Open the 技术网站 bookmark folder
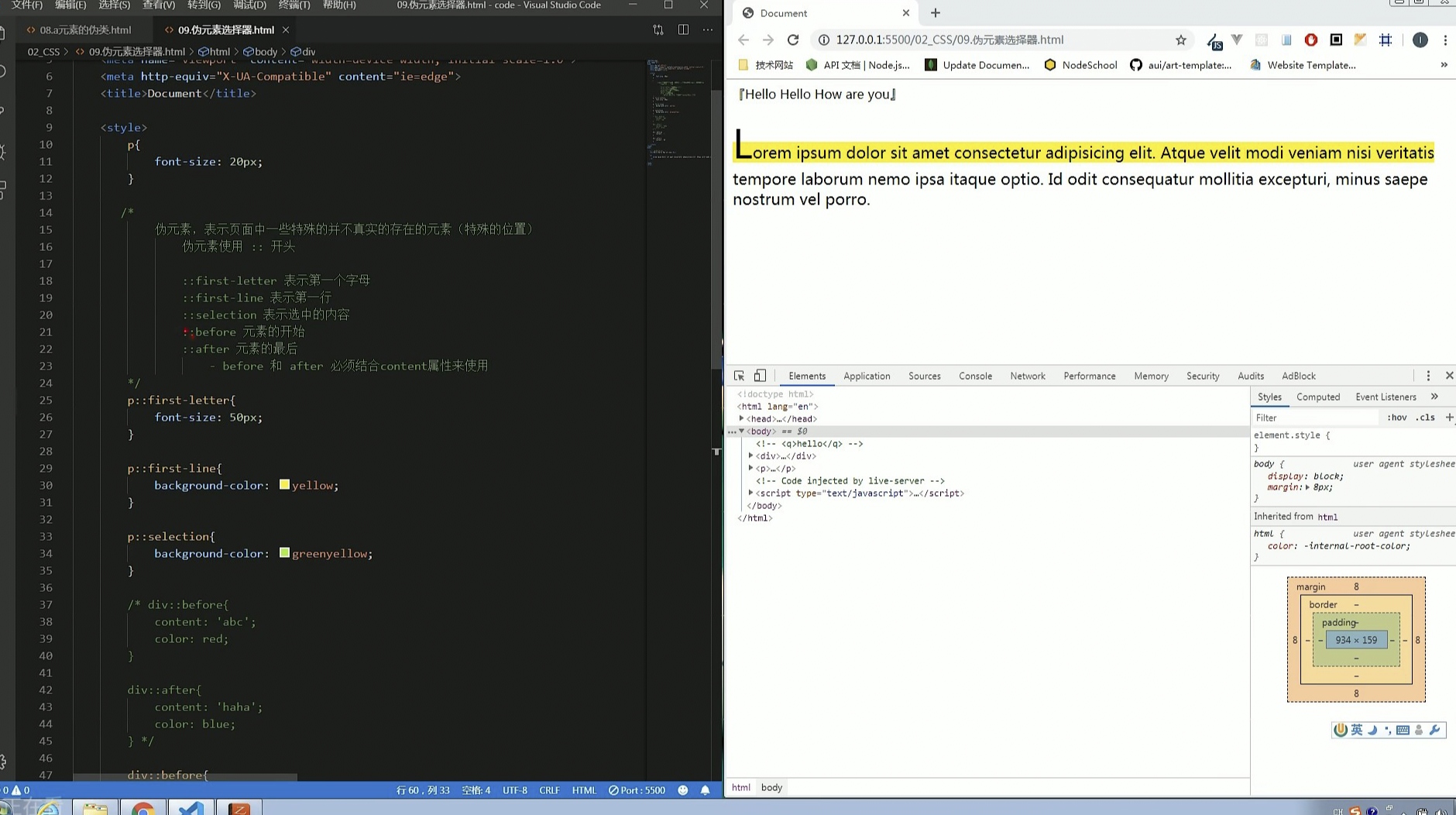 [x=766, y=65]
